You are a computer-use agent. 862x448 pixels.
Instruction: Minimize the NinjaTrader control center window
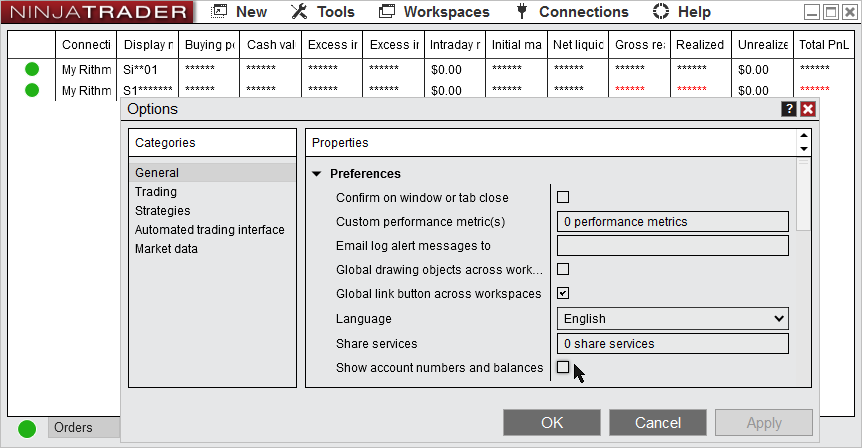[812, 12]
